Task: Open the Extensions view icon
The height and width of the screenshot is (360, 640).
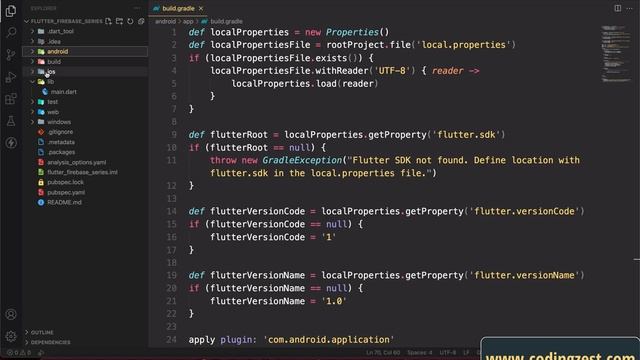Action: point(11,99)
